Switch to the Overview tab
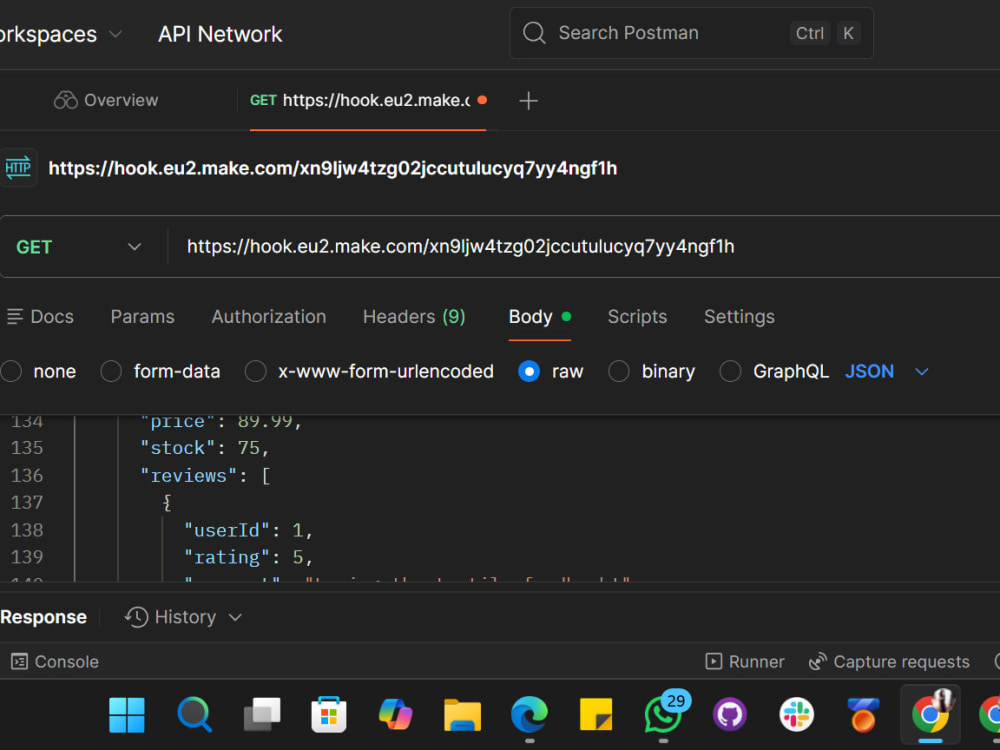 coord(106,100)
